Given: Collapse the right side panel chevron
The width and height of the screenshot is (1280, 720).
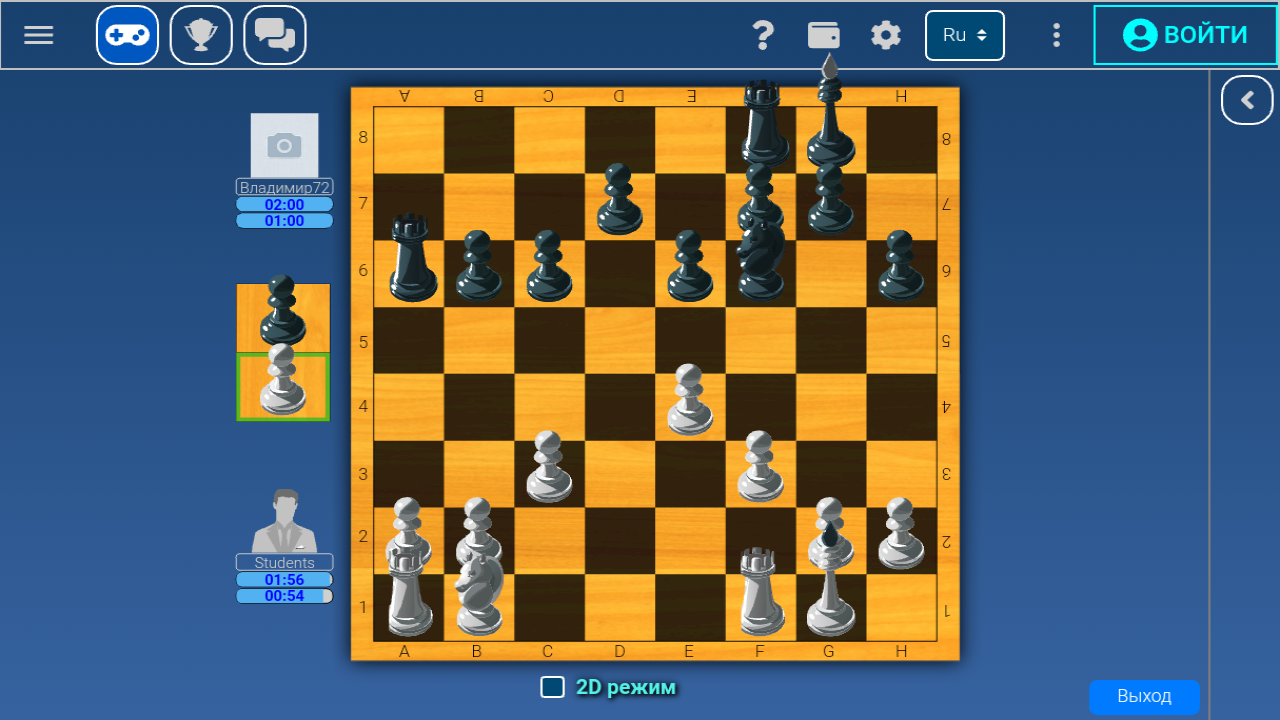Looking at the screenshot, I should (x=1246, y=99).
